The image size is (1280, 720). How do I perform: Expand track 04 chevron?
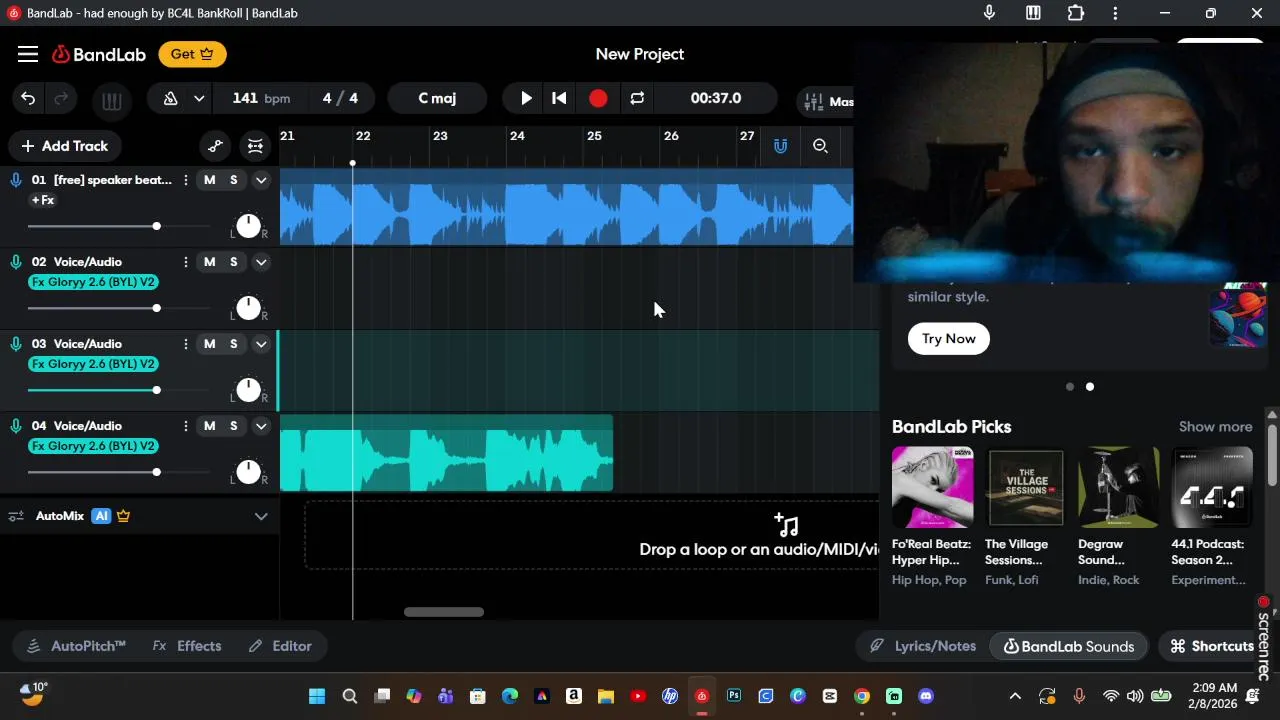tap(261, 426)
